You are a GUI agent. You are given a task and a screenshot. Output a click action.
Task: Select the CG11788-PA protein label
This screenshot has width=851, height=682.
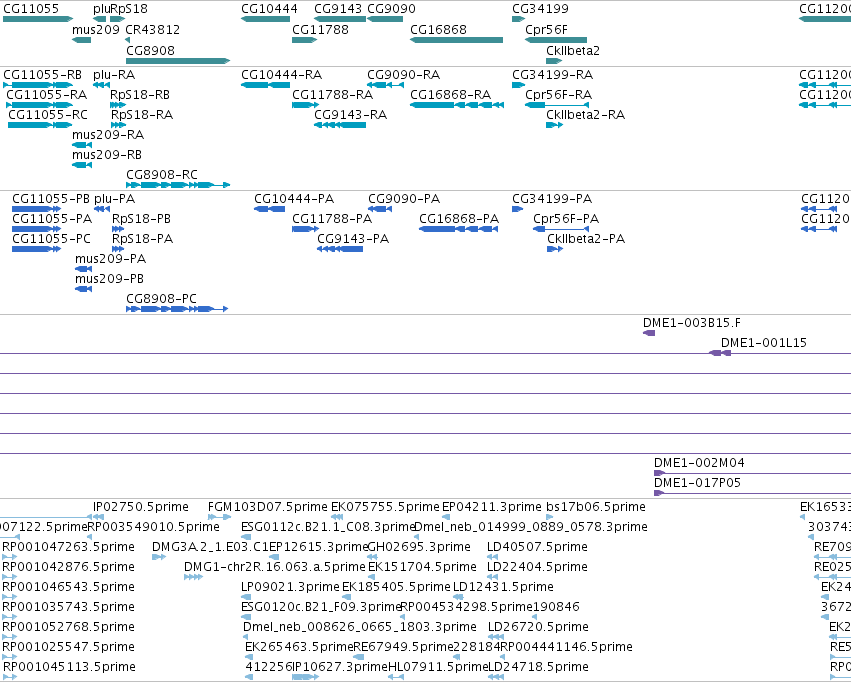[x=332, y=219]
